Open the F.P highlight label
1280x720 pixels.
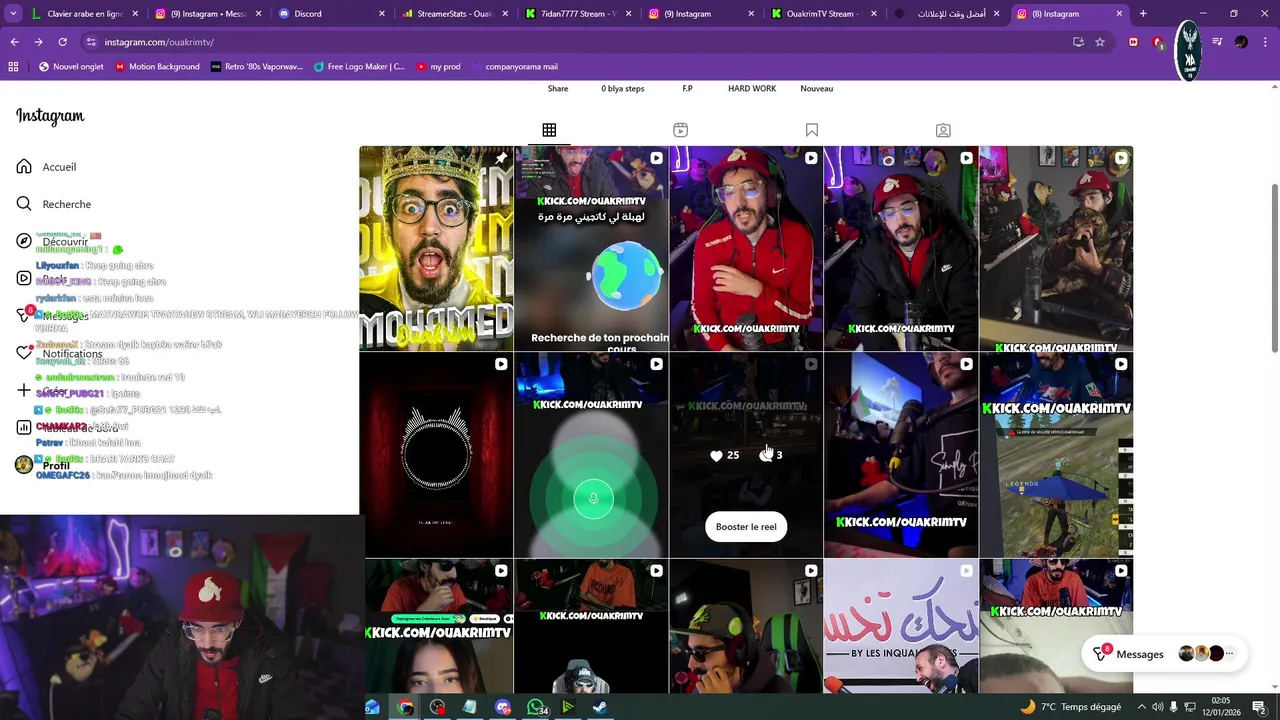pos(687,89)
